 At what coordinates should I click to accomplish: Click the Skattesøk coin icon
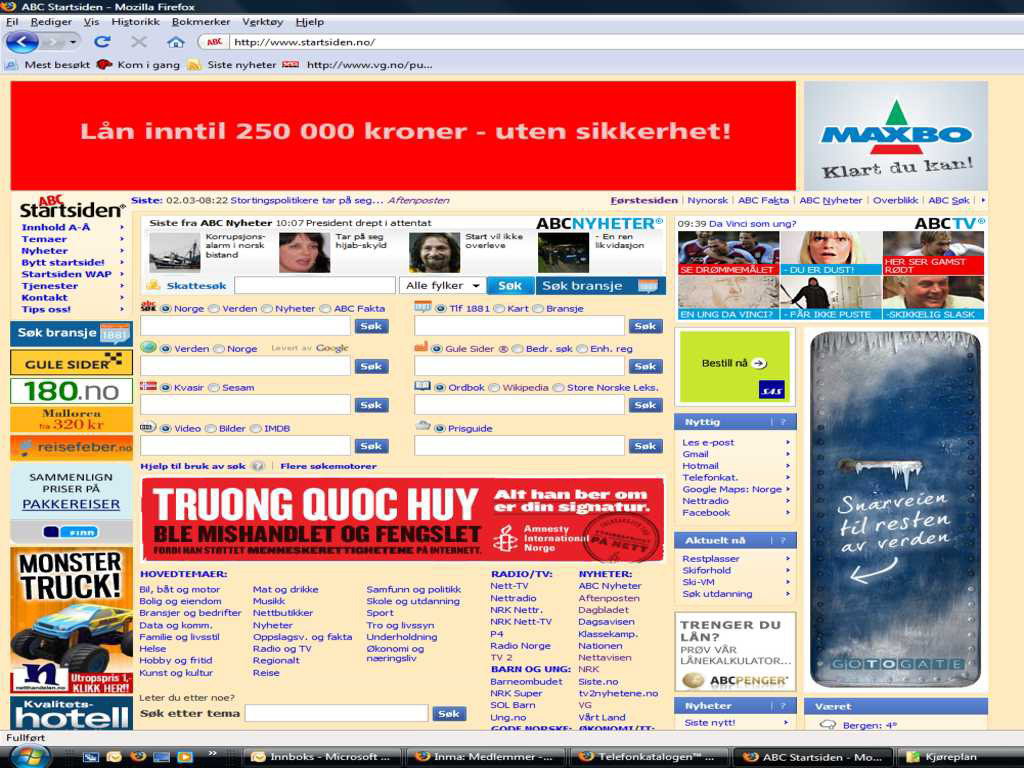(x=153, y=285)
